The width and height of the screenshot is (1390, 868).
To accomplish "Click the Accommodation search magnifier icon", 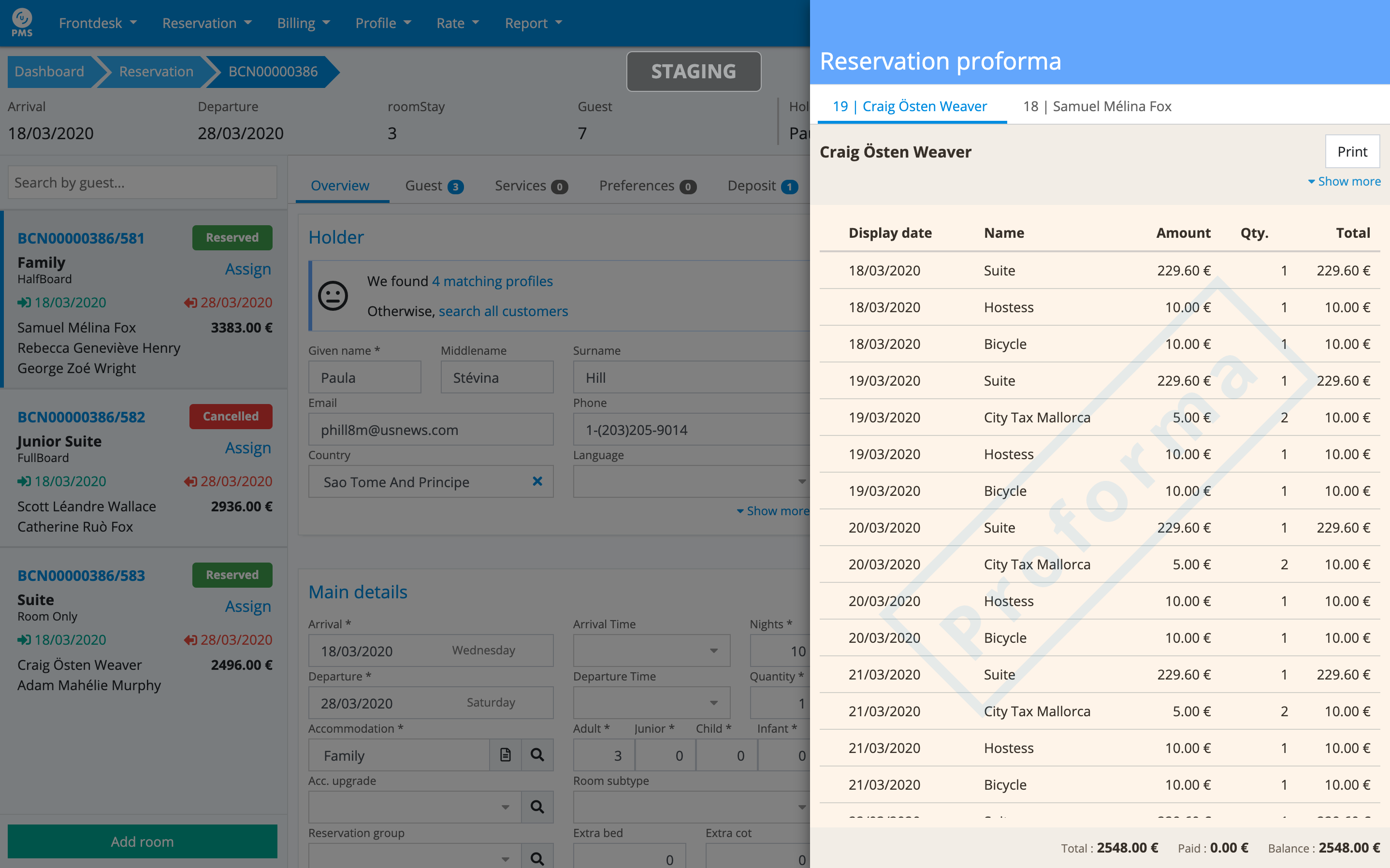I will pyautogui.click(x=536, y=755).
